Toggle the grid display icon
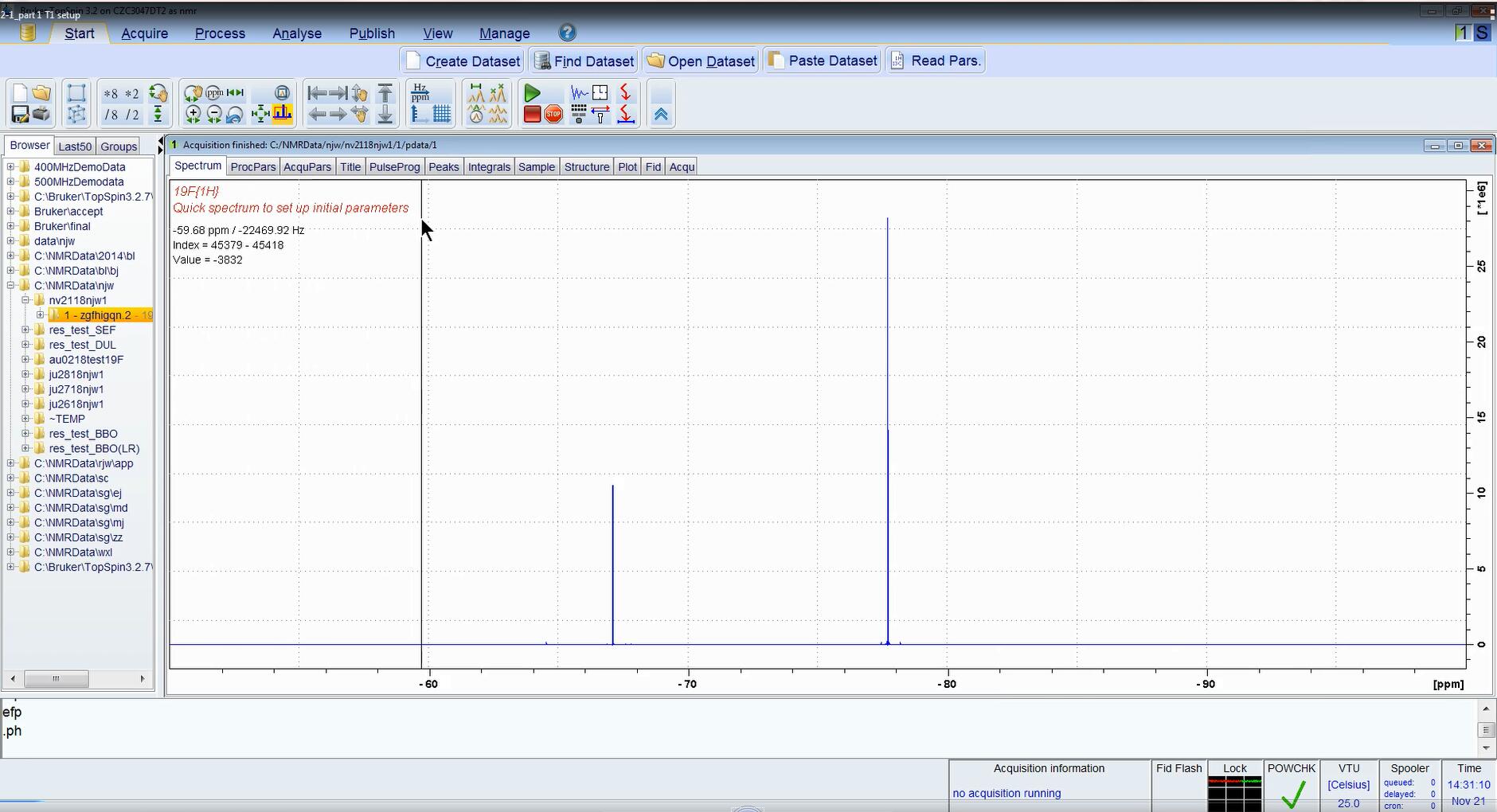 tap(442, 115)
